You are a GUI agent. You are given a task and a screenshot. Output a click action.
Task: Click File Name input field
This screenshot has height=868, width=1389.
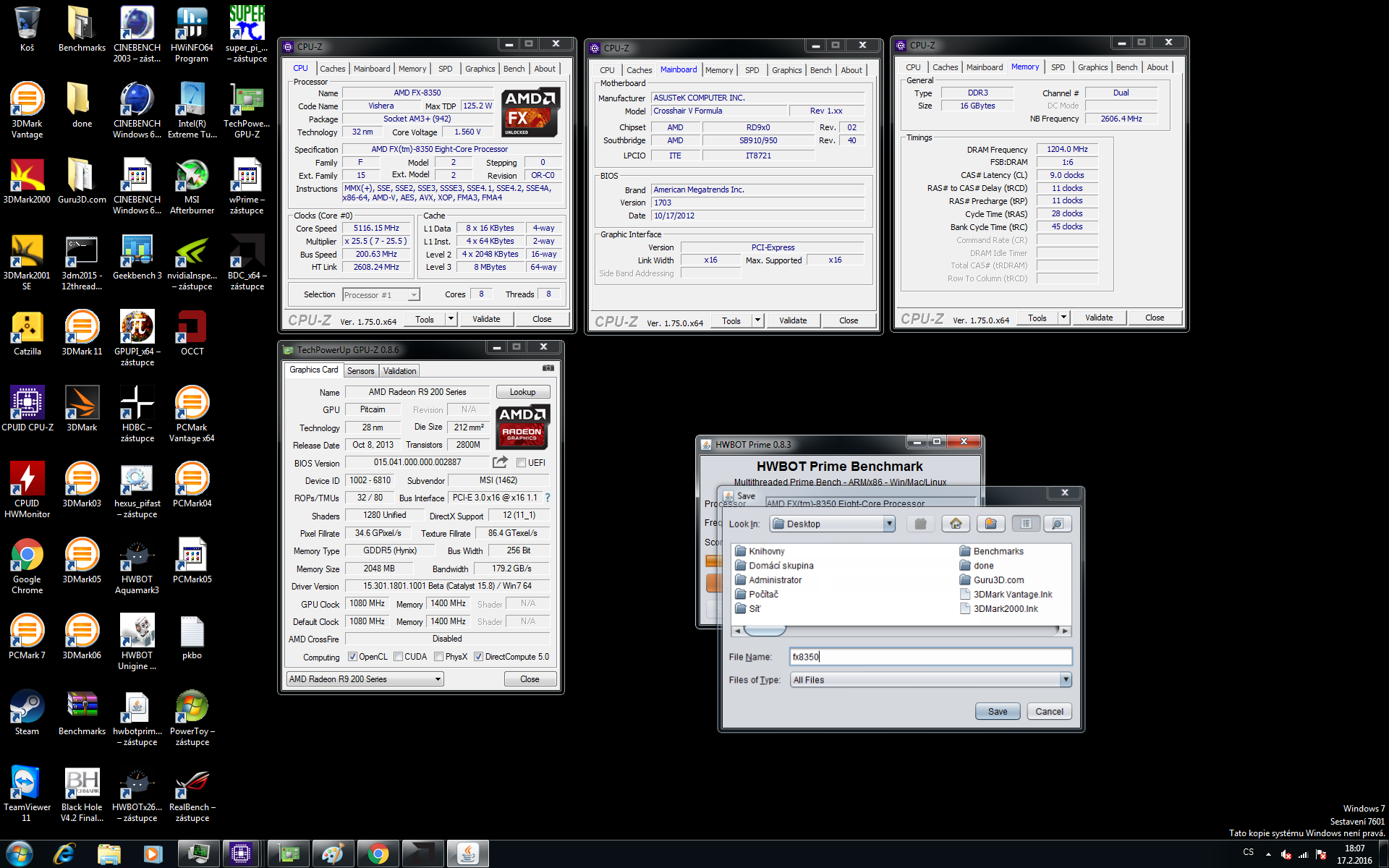(x=930, y=657)
